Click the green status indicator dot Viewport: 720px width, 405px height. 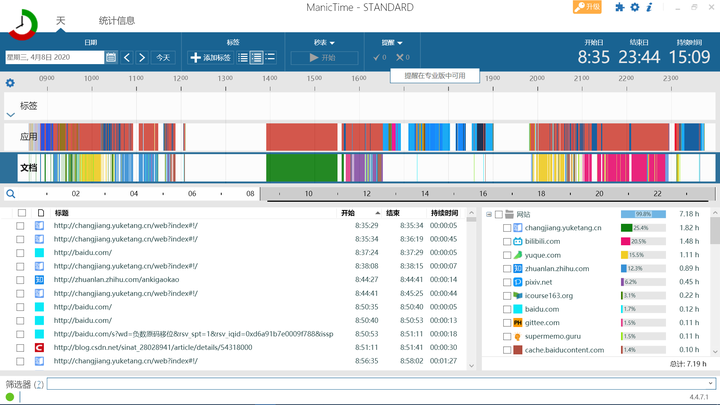[10, 397]
